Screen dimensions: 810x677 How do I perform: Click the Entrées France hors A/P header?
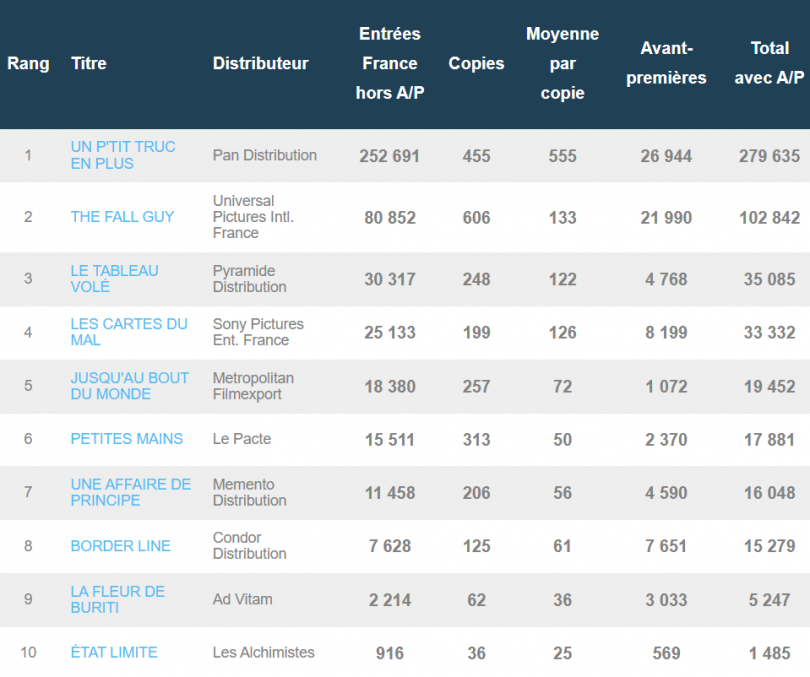[389, 63]
